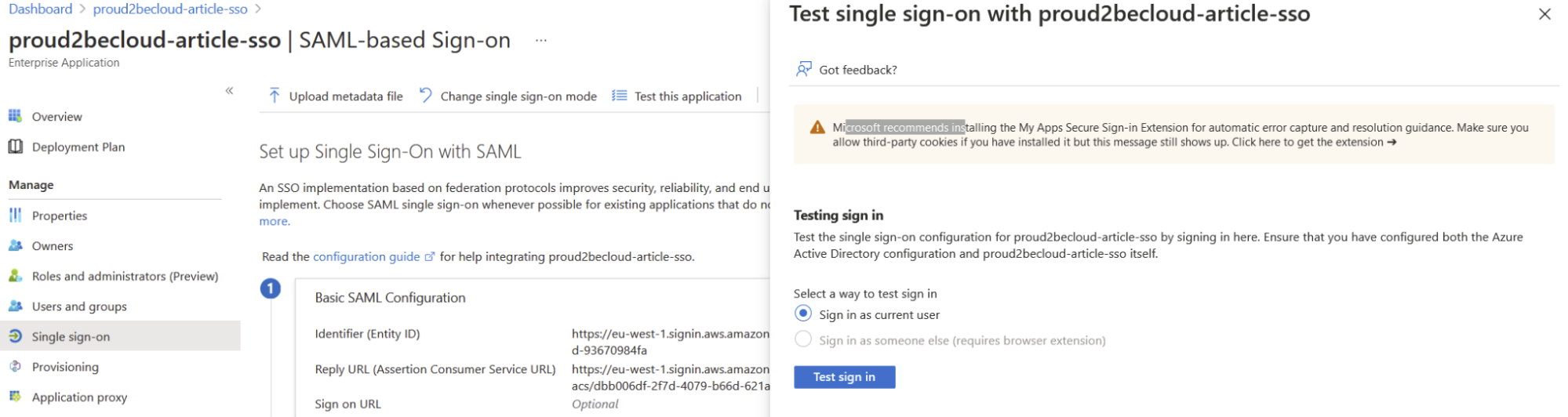Open the Provisioning sync icon
This screenshot has height=417, width=1568.
pos(15,366)
